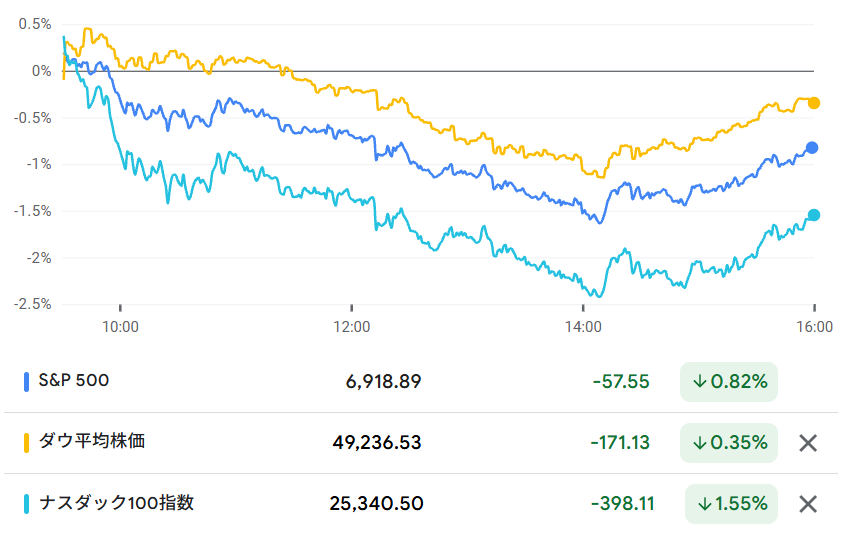
Task: Remove ナスダック100指数 from the comparison
Action: 808,504
